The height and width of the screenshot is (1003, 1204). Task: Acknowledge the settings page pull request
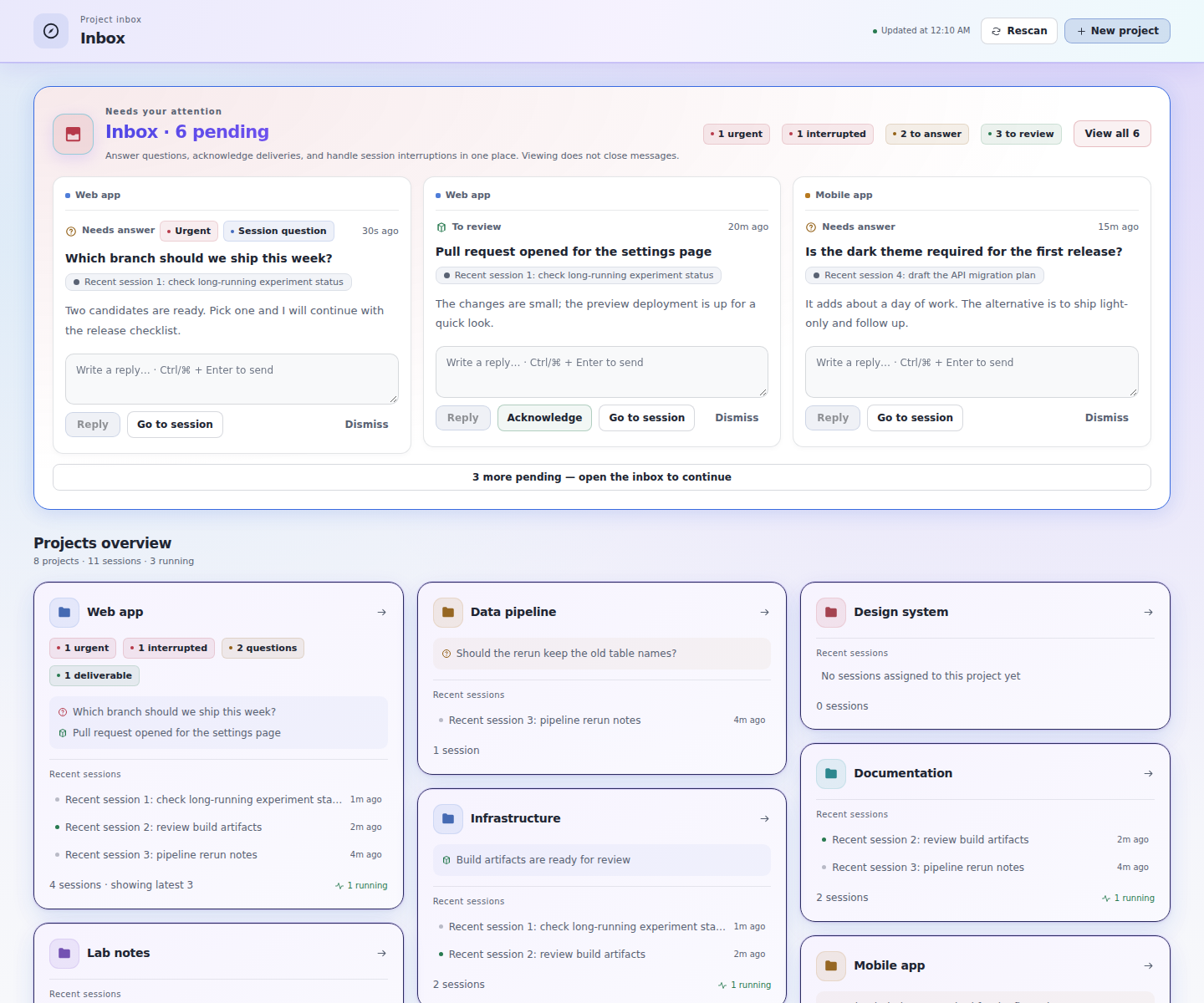pos(544,418)
